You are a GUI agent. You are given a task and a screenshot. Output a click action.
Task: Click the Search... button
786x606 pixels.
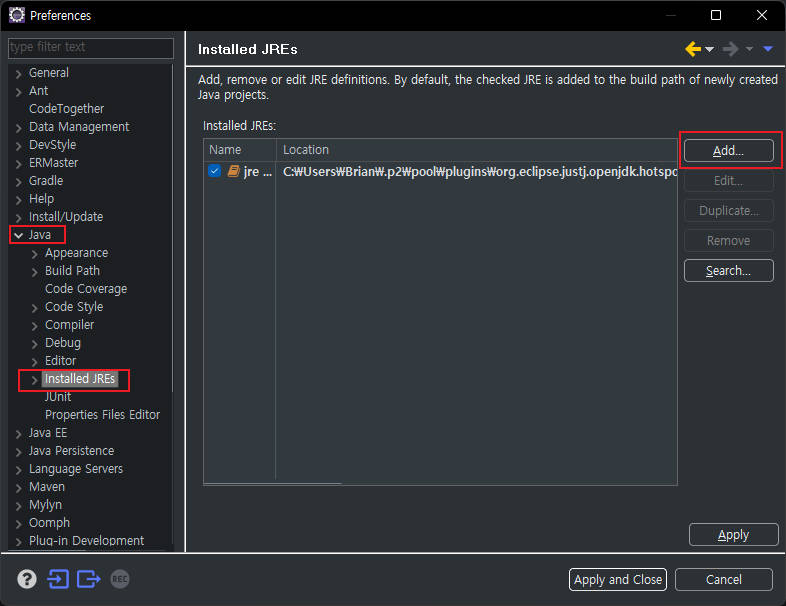(x=728, y=271)
